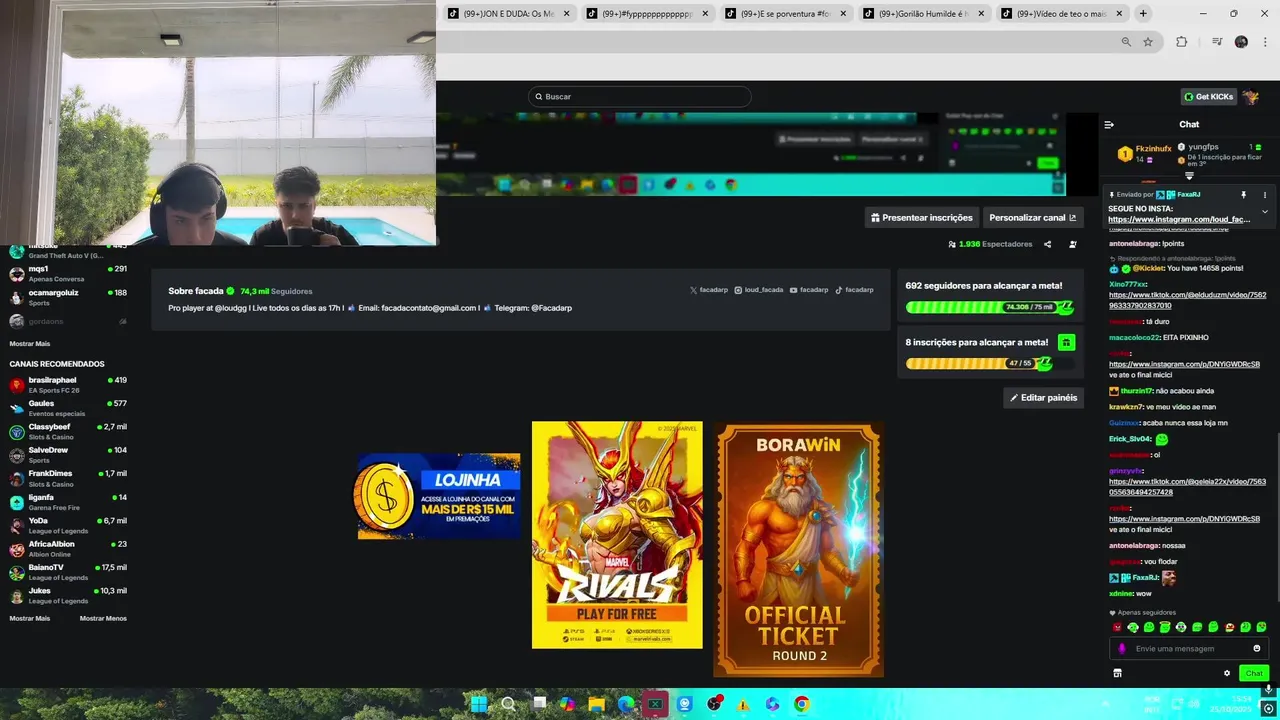Screen dimensions: 1280x720
Task: Open liganfa channel avatar
Action: point(17,502)
